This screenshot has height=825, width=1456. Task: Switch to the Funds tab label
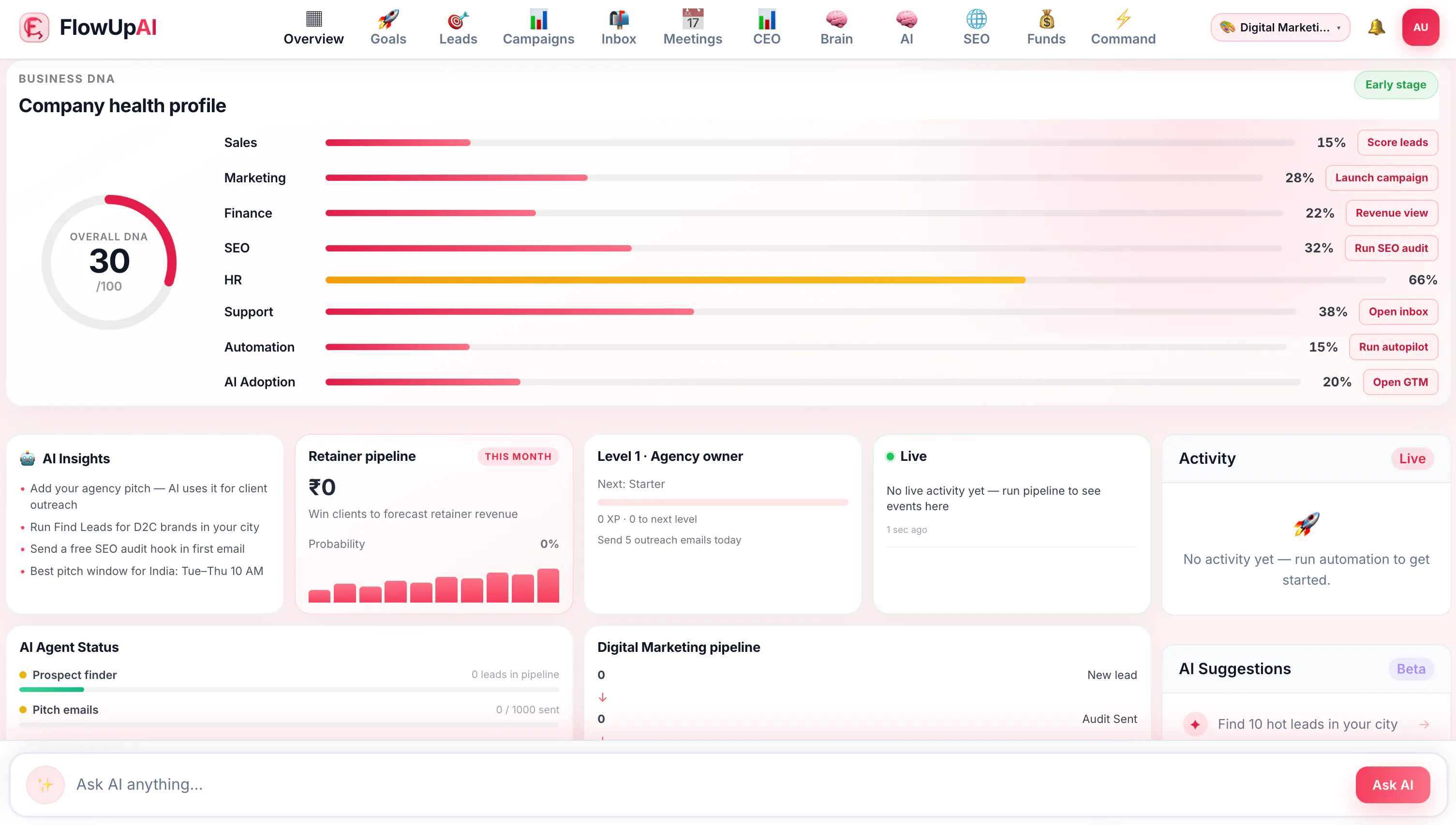pyautogui.click(x=1046, y=39)
